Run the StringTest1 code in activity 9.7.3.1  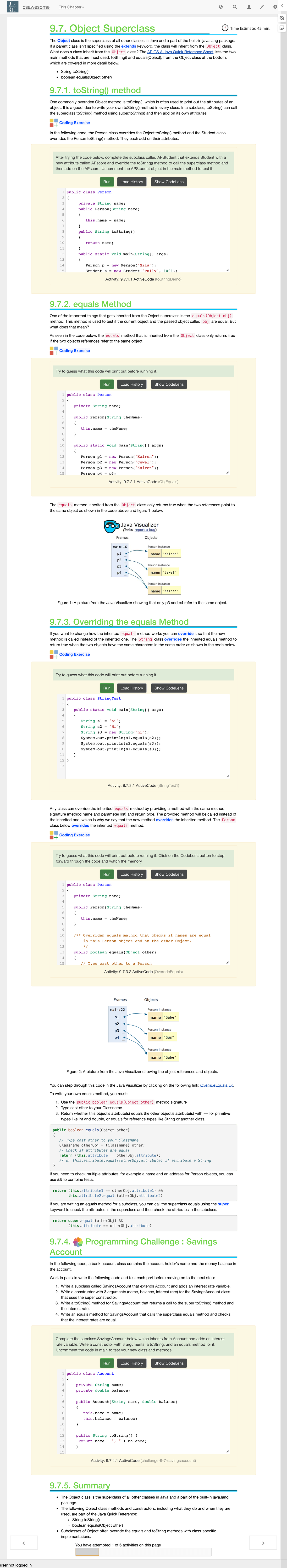click(x=106, y=688)
